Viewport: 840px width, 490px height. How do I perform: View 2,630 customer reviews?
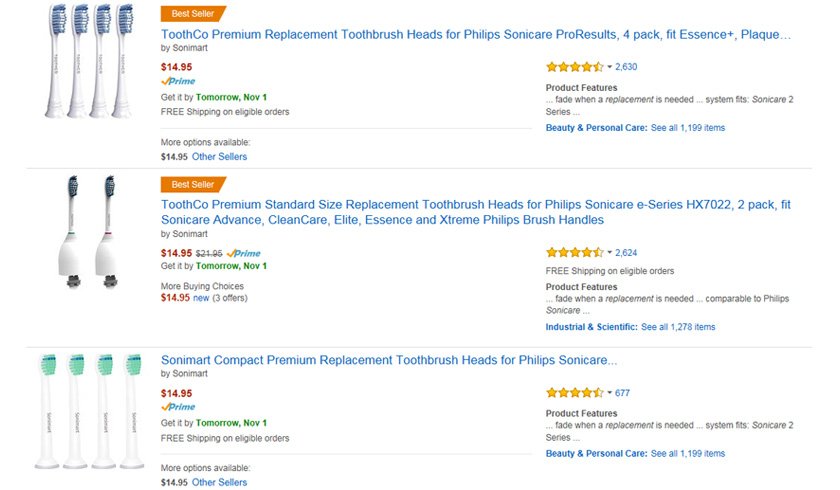tap(626, 67)
